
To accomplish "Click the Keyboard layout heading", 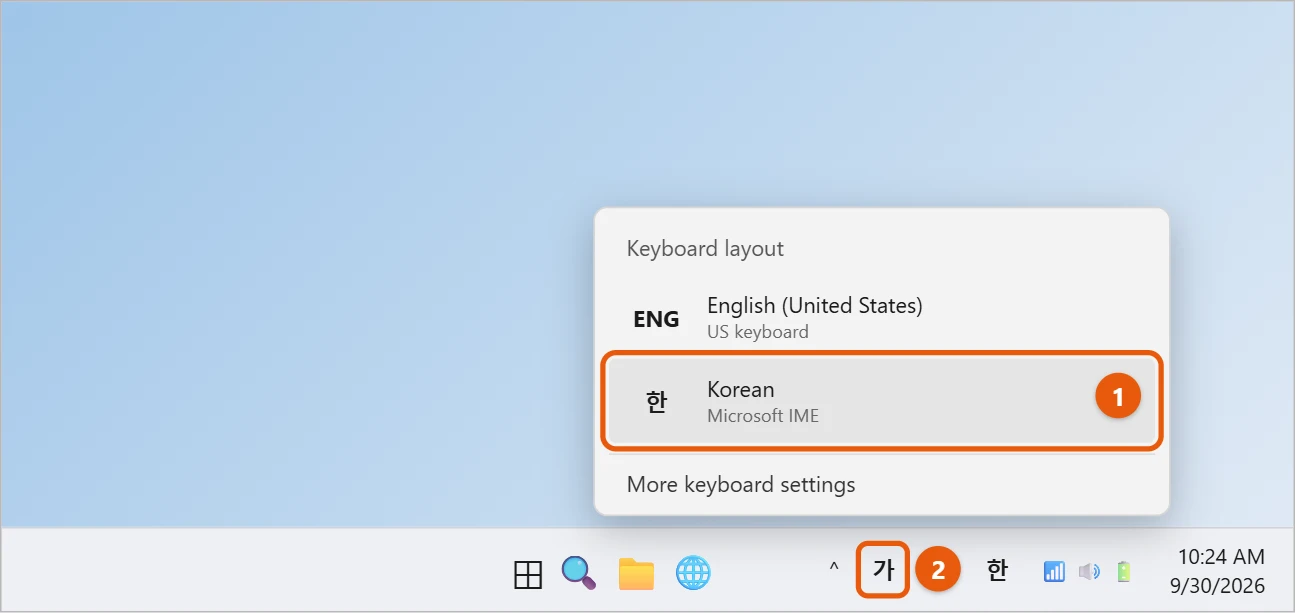I will point(705,248).
